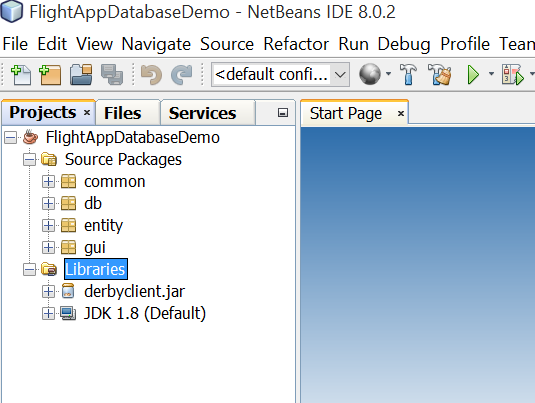This screenshot has width=535, height=403.
Task: Expand the gui package node
Action: (x=48, y=247)
